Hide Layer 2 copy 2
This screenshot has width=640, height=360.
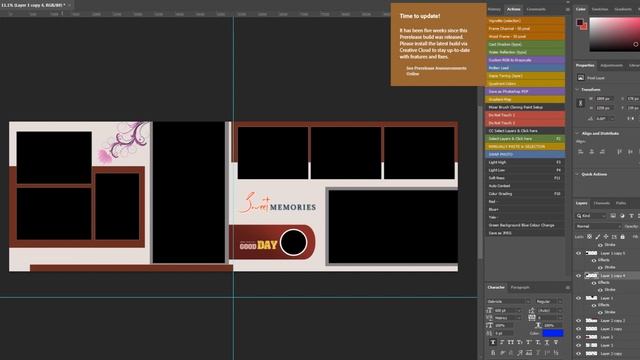(578, 321)
